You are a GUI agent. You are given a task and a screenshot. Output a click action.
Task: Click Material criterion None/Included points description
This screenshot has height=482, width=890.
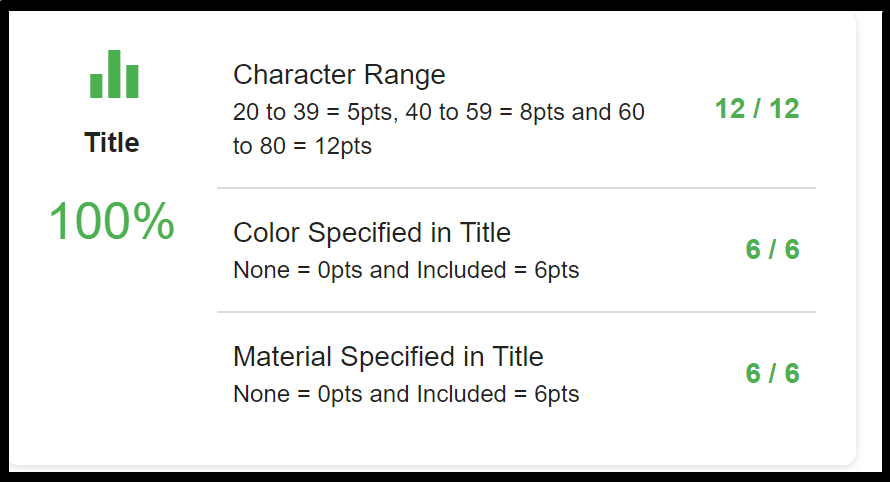point(406,394)
